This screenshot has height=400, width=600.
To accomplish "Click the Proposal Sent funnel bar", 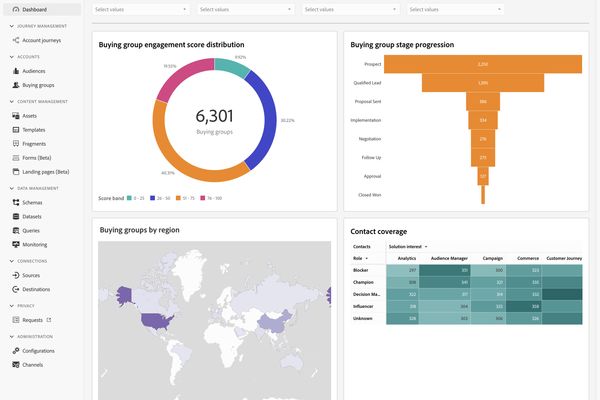I will coord(483,101).
